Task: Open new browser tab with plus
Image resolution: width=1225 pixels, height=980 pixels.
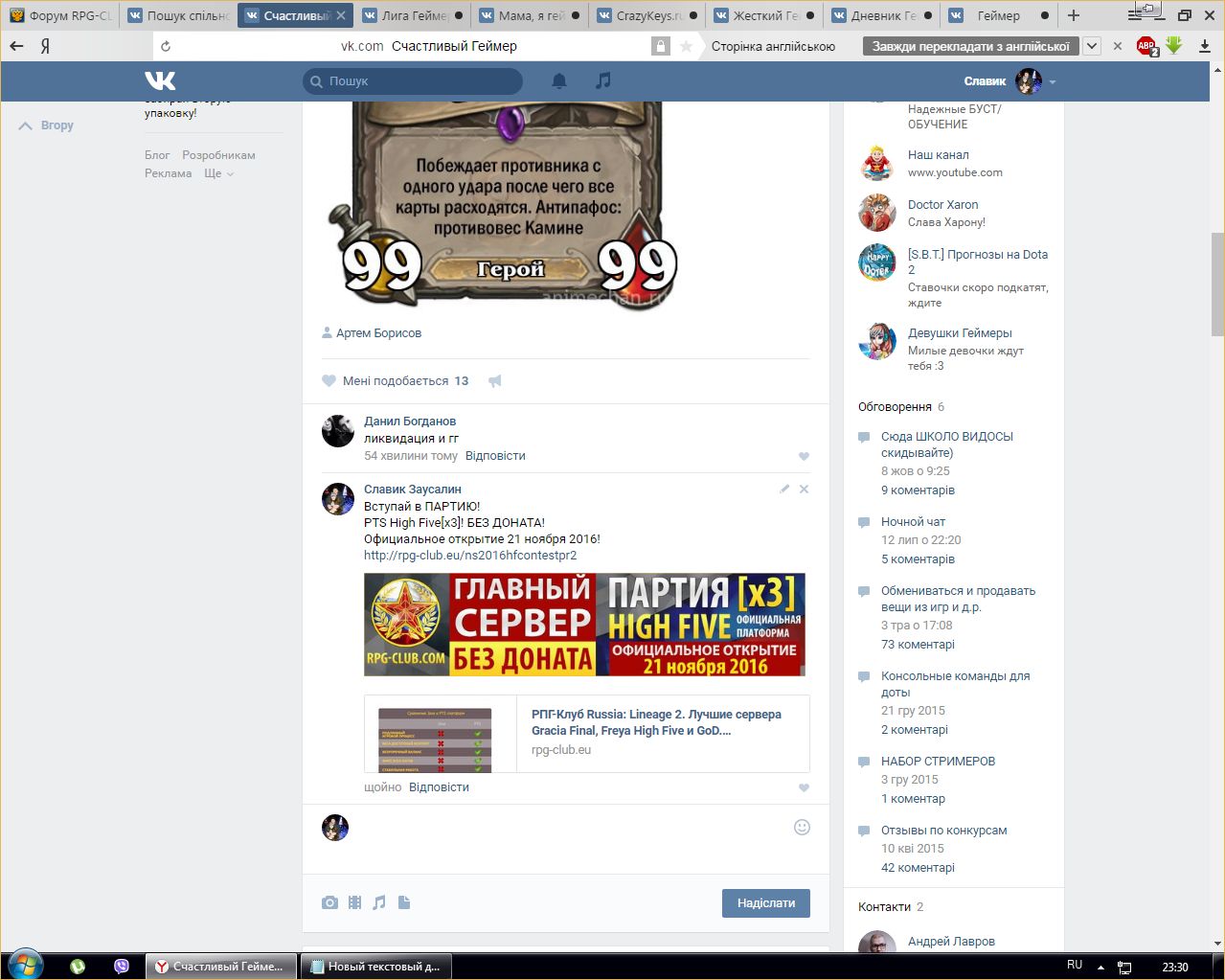Action: pos(1074,15)
